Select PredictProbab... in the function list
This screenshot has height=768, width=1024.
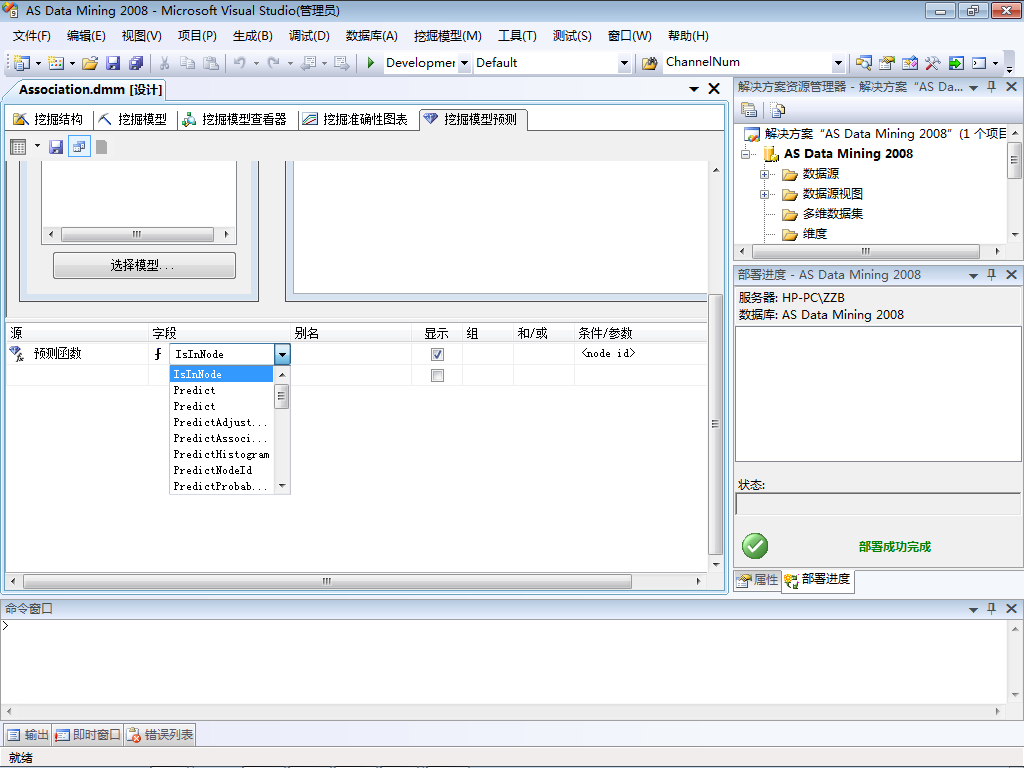coord(221,487)
